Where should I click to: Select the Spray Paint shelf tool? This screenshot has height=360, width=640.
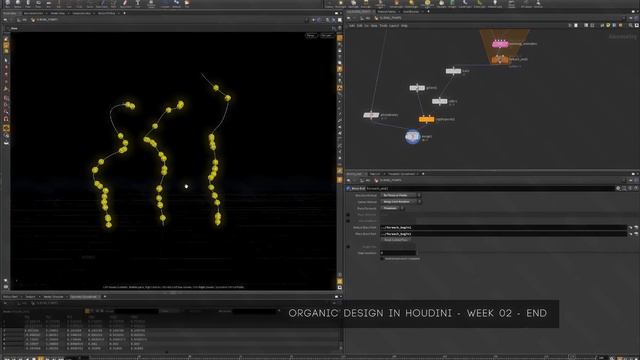click(125, 4)
